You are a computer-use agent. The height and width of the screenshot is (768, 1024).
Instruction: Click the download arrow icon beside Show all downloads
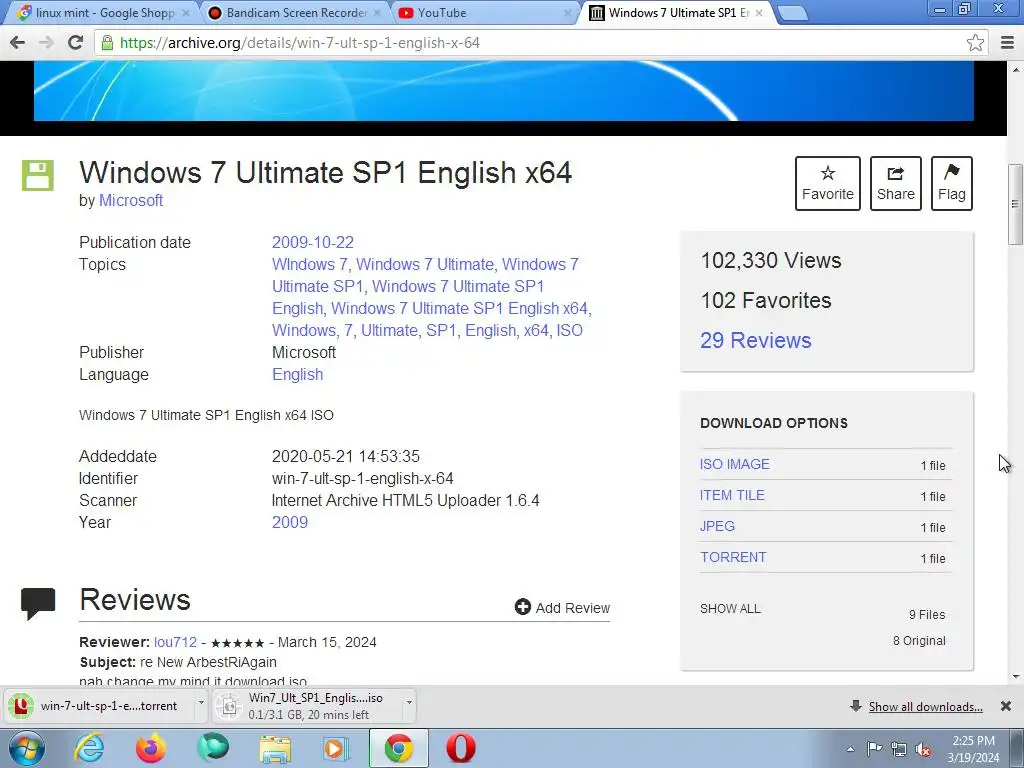click(x=856, y=706)
